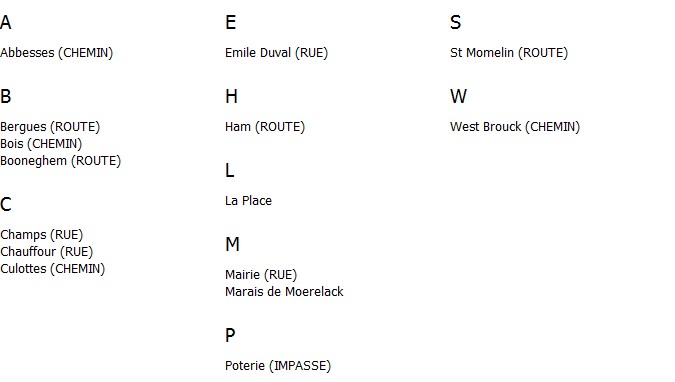Open Bois (CHEMIN) in the list
Viewport: 675px width, 382px height.
click(41, 144)
